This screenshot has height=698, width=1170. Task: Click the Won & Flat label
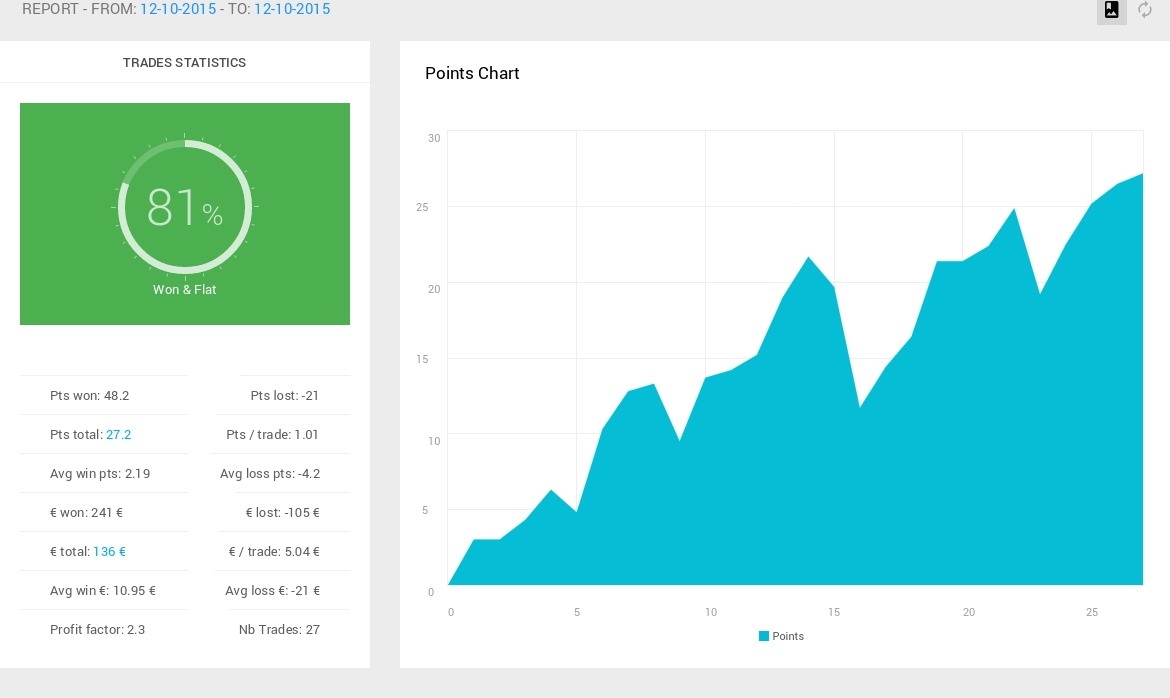[184, 290]
